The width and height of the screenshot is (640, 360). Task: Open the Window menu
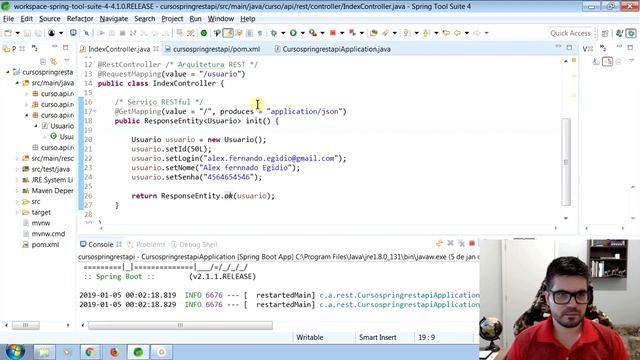click(221, 19)
